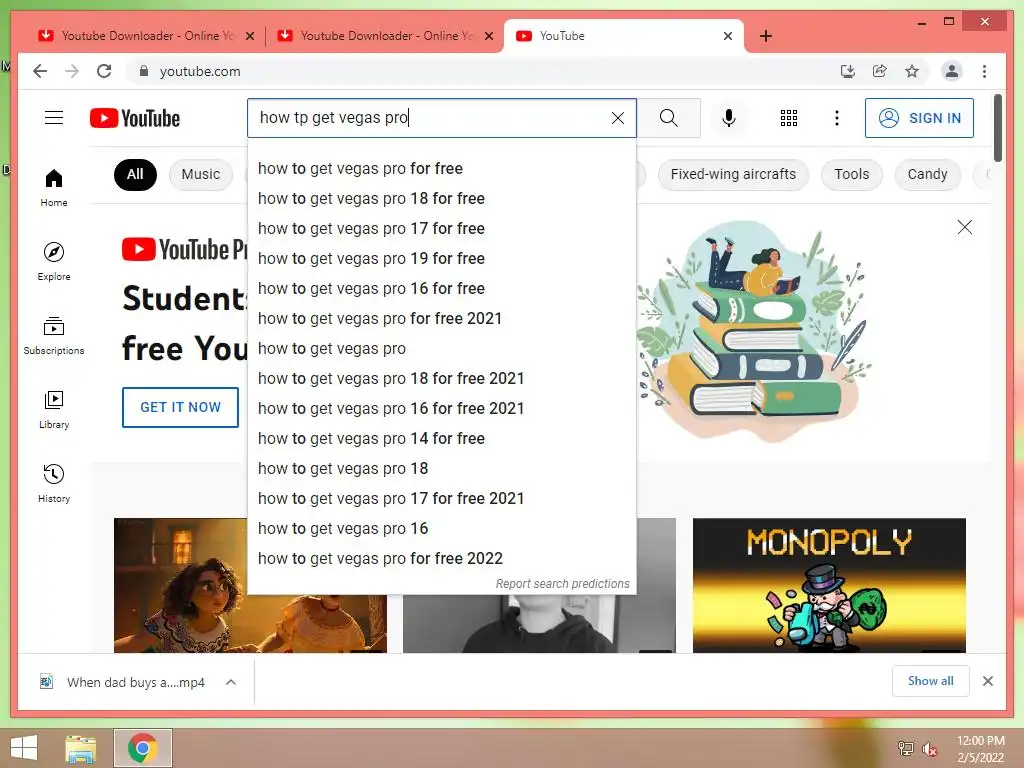Go back in Chrome
This screenshot has width=1024, height=768.
(40, 71)
